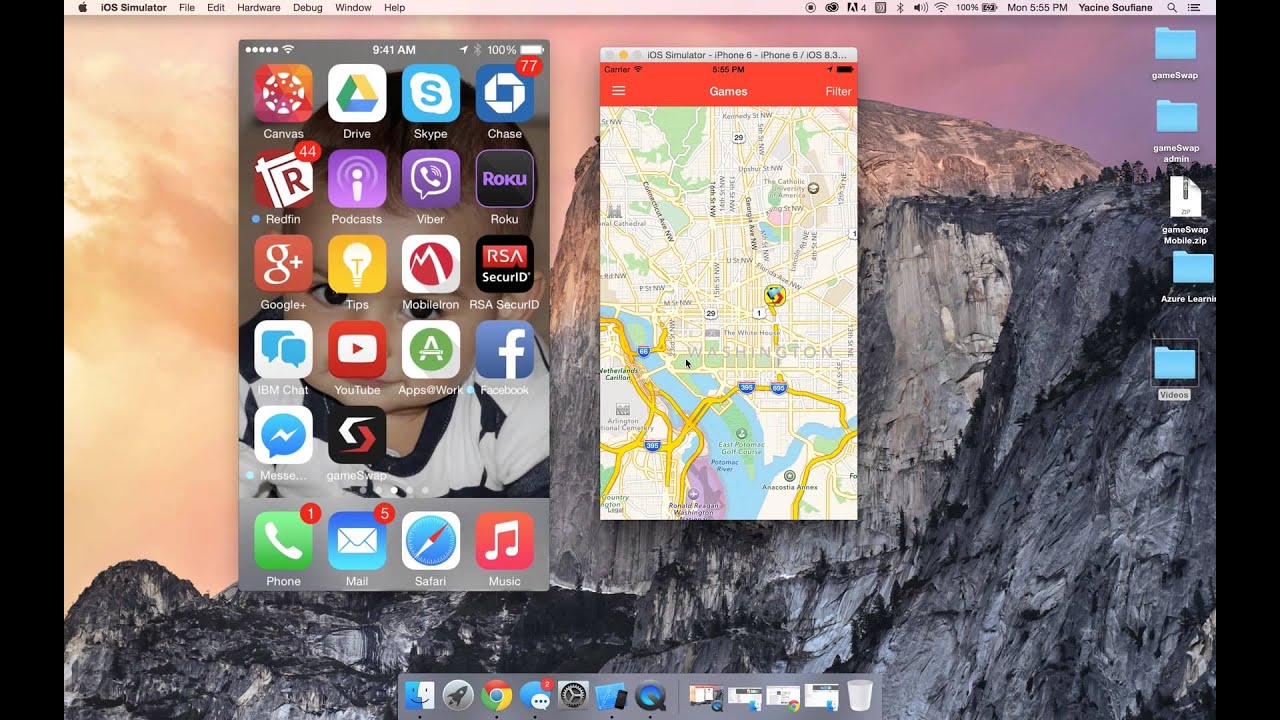Open the Tips app
The height and width of the screenshot is (720, 1280).
(x=356, y=264)
